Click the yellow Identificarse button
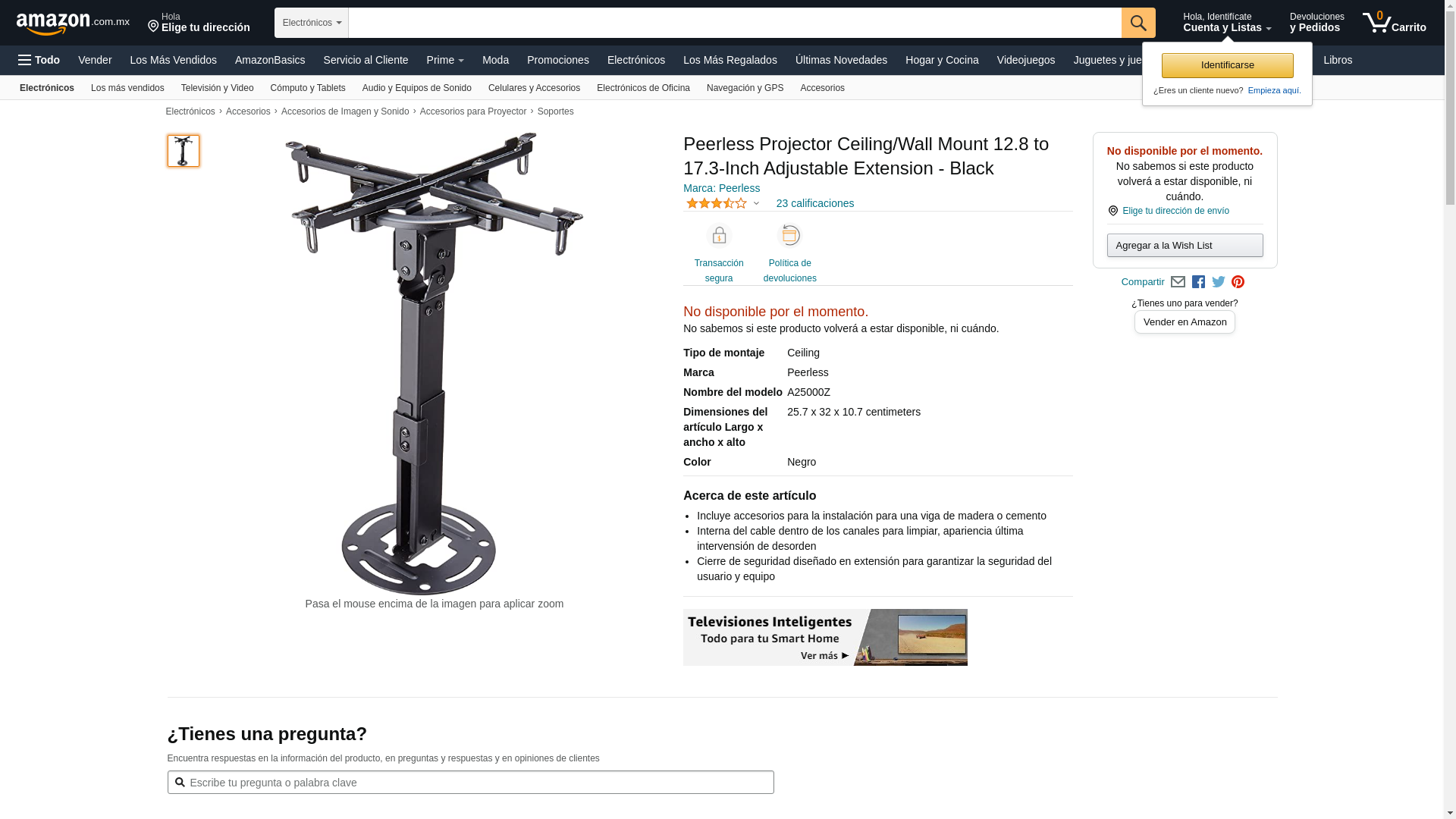The image size is (1456, 819). pos(1228,65)
